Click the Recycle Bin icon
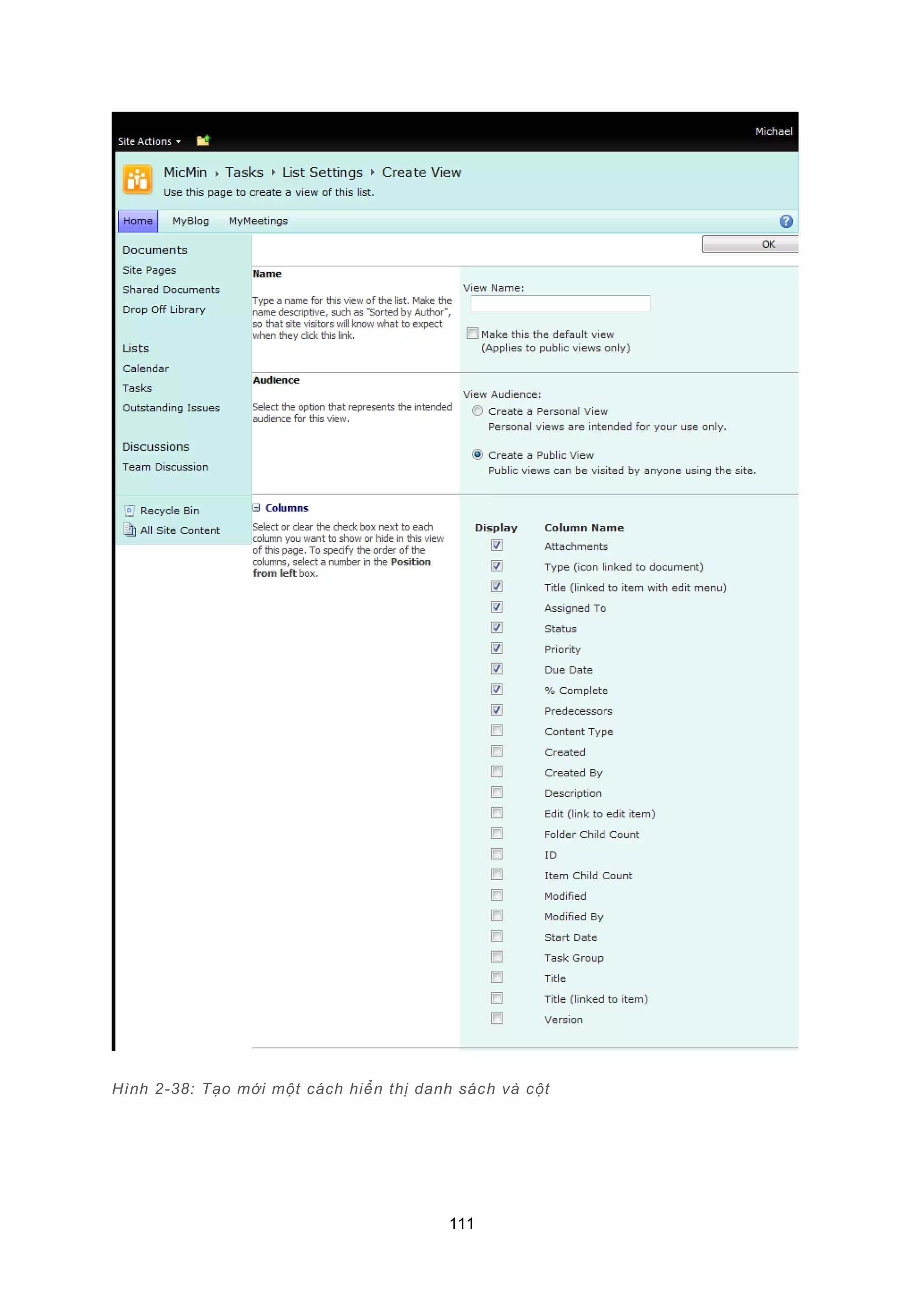The image size is (924, 1306). pos(130,510)
